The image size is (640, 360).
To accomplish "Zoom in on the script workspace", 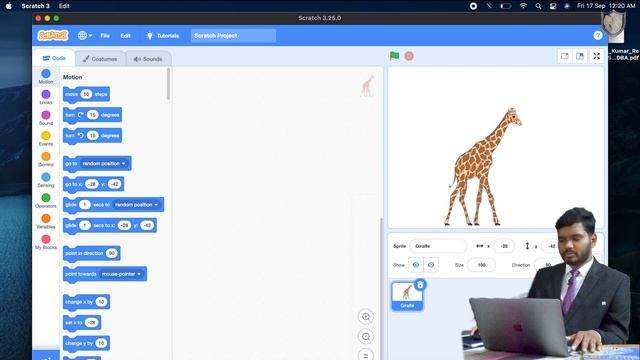I will (x=366, y=317).
